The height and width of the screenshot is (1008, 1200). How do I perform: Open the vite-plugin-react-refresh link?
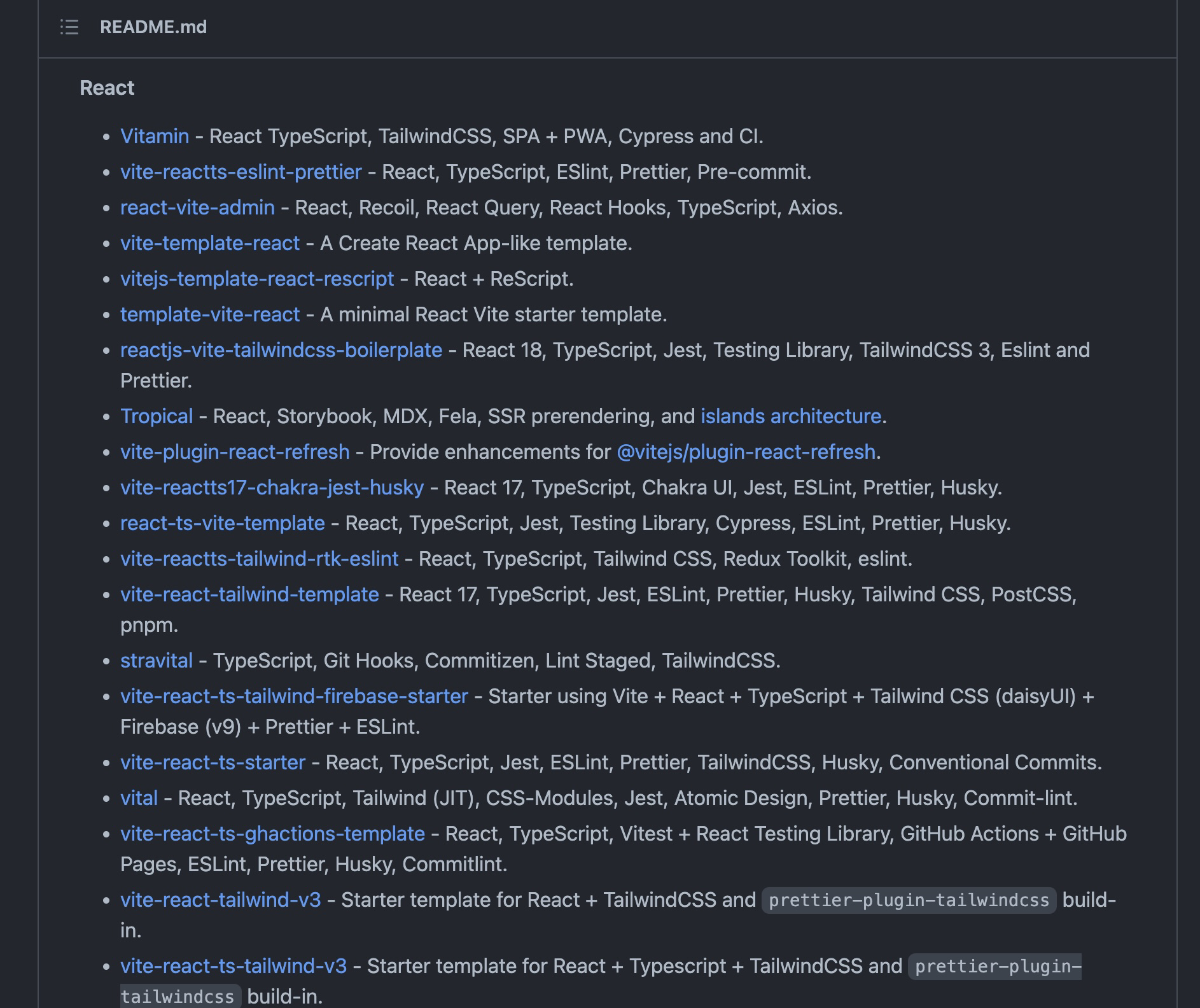pyautogui.click(x=235, y=452)
